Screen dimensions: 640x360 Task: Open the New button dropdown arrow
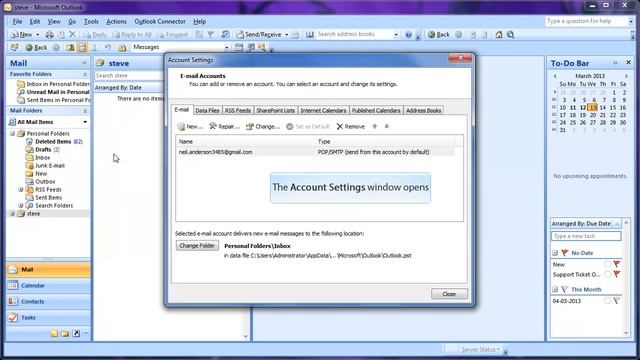click(38, 35)
